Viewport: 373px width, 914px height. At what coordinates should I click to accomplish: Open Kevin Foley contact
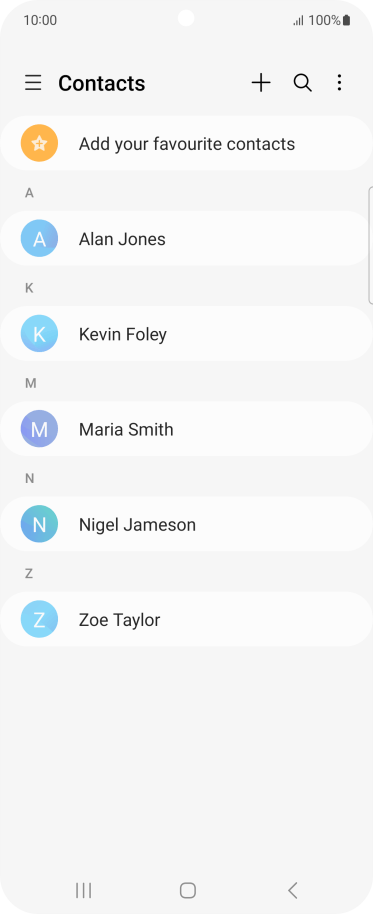point(186,333)
